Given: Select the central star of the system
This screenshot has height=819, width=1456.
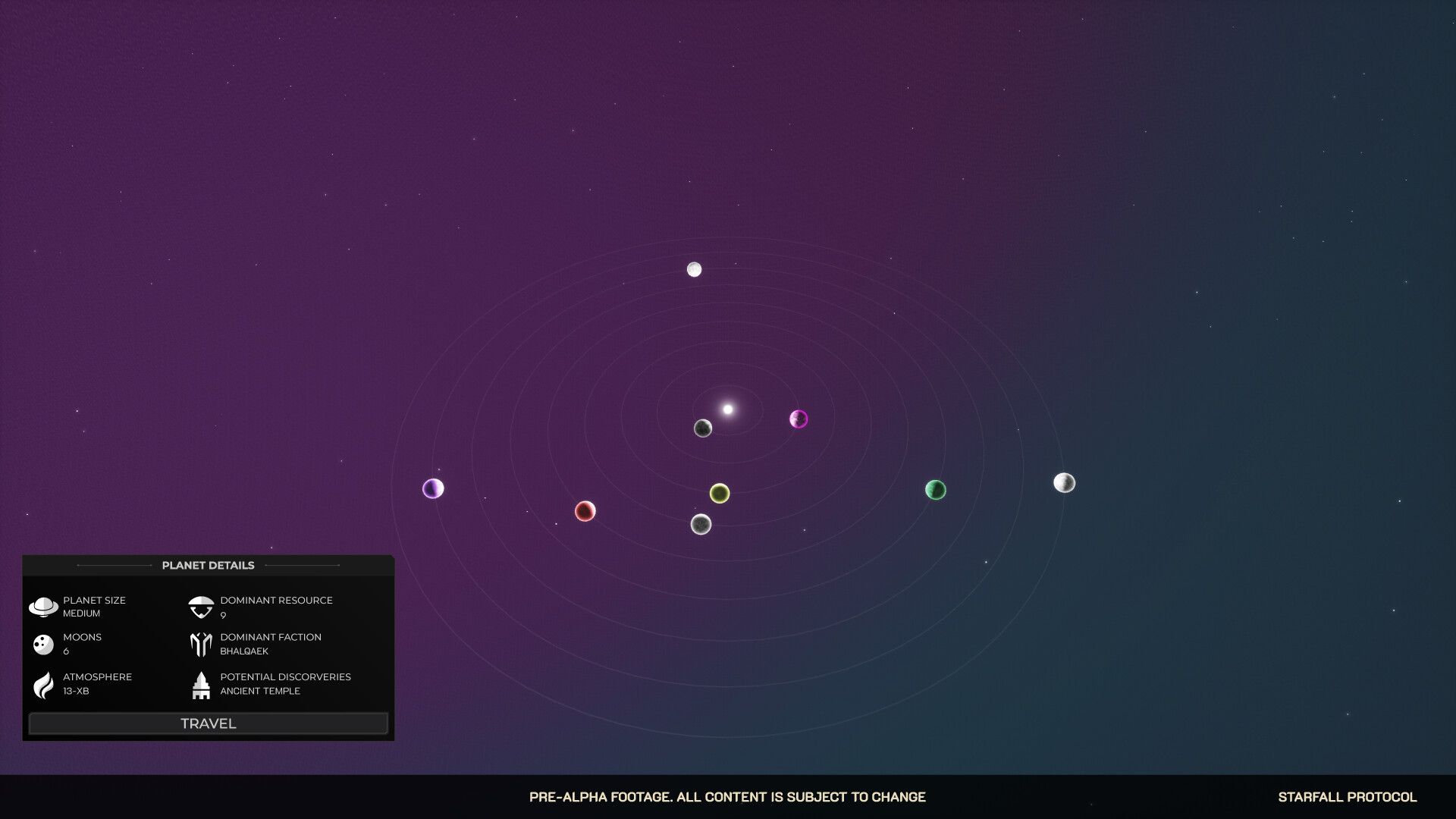Looking at the screenshot, I should click(727, 408).
